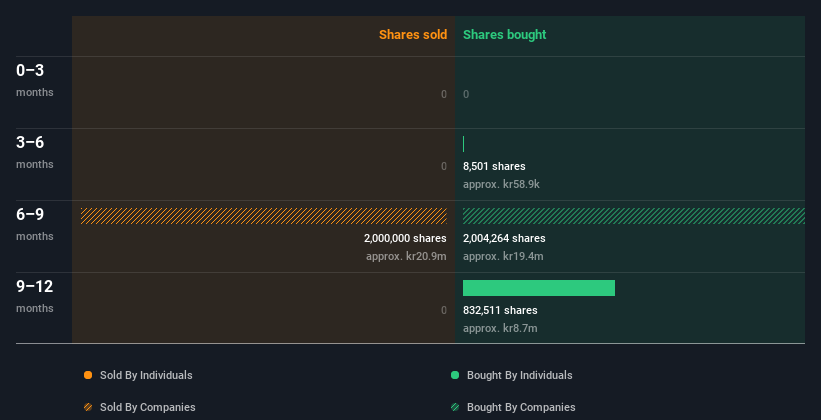Select the Bought By Individuals legend label
Screen dimensions: 821x420
[519, 375]
